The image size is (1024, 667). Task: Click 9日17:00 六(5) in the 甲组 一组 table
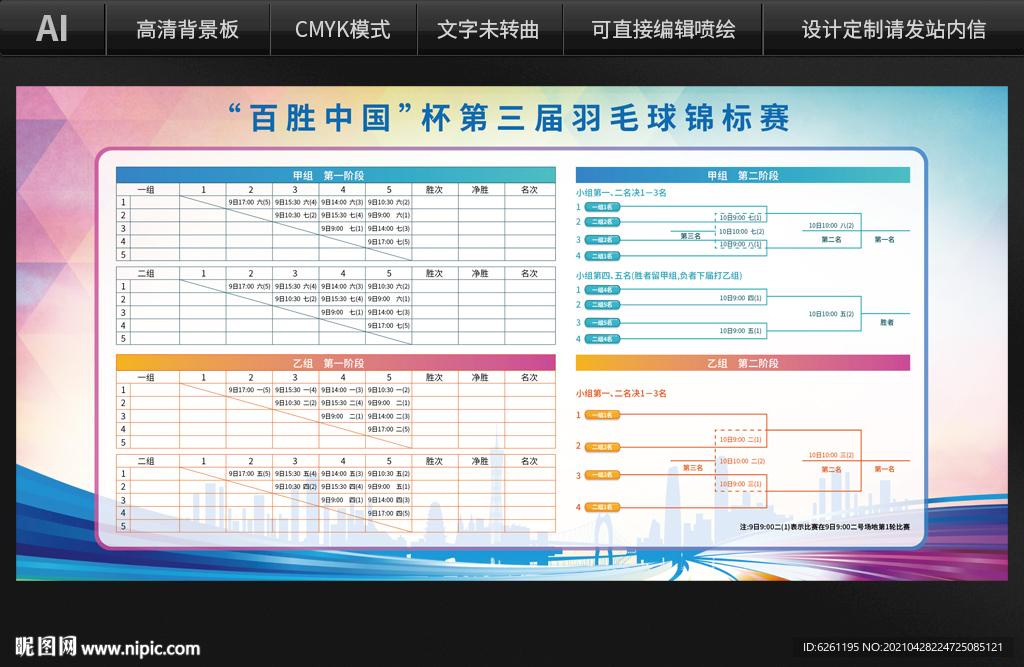[249, 203]
